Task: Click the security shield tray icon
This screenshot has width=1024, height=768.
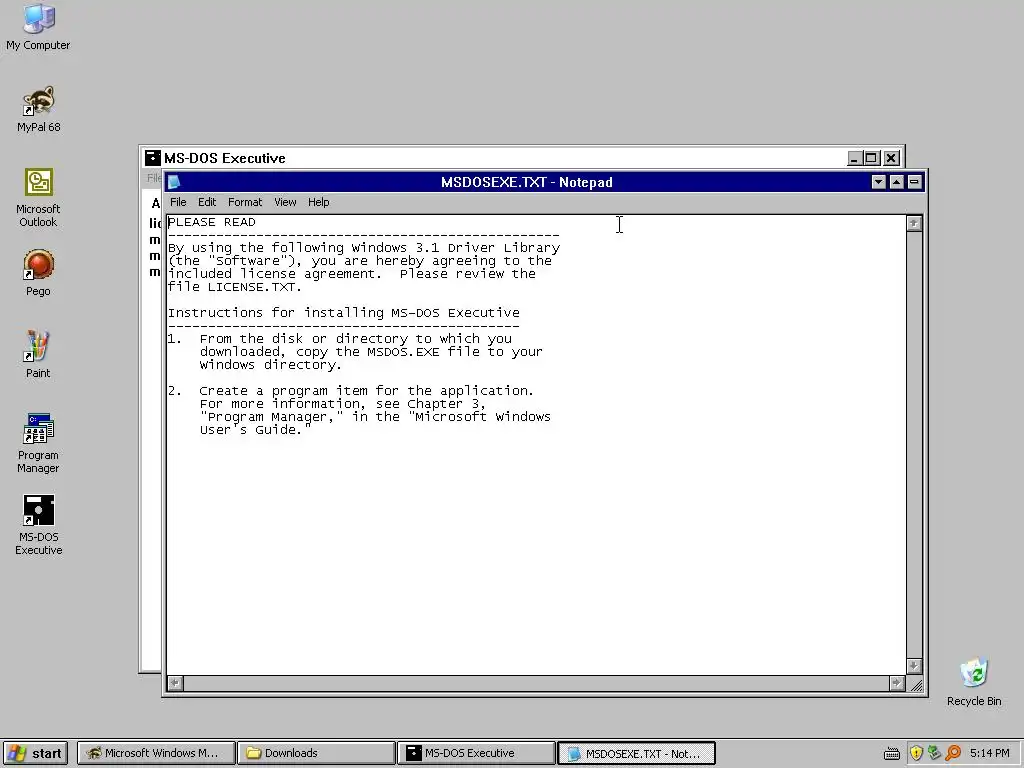Action: click(916, 753)
